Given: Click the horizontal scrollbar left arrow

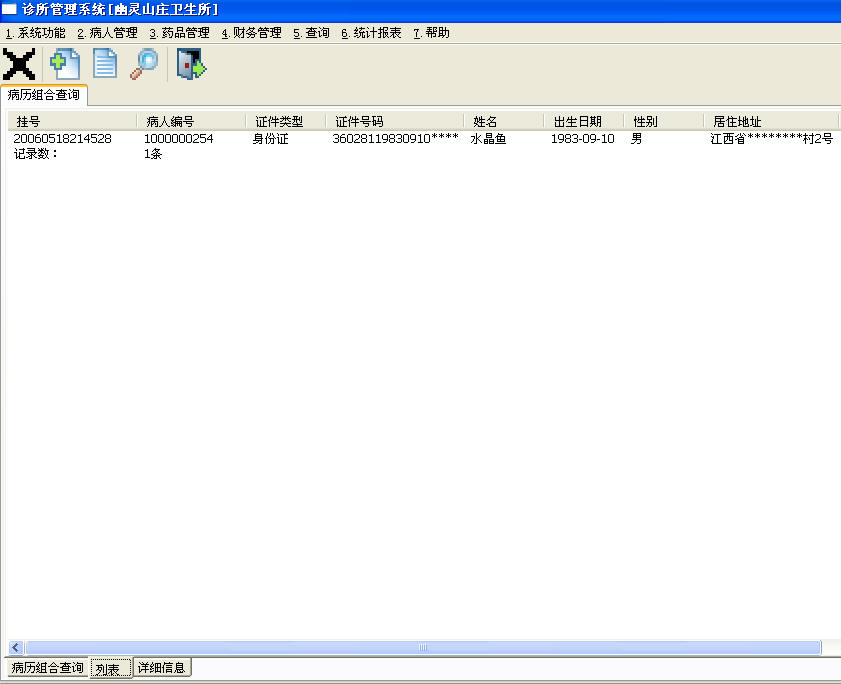Looking at the screenshot, I should [x=16, y=648].
